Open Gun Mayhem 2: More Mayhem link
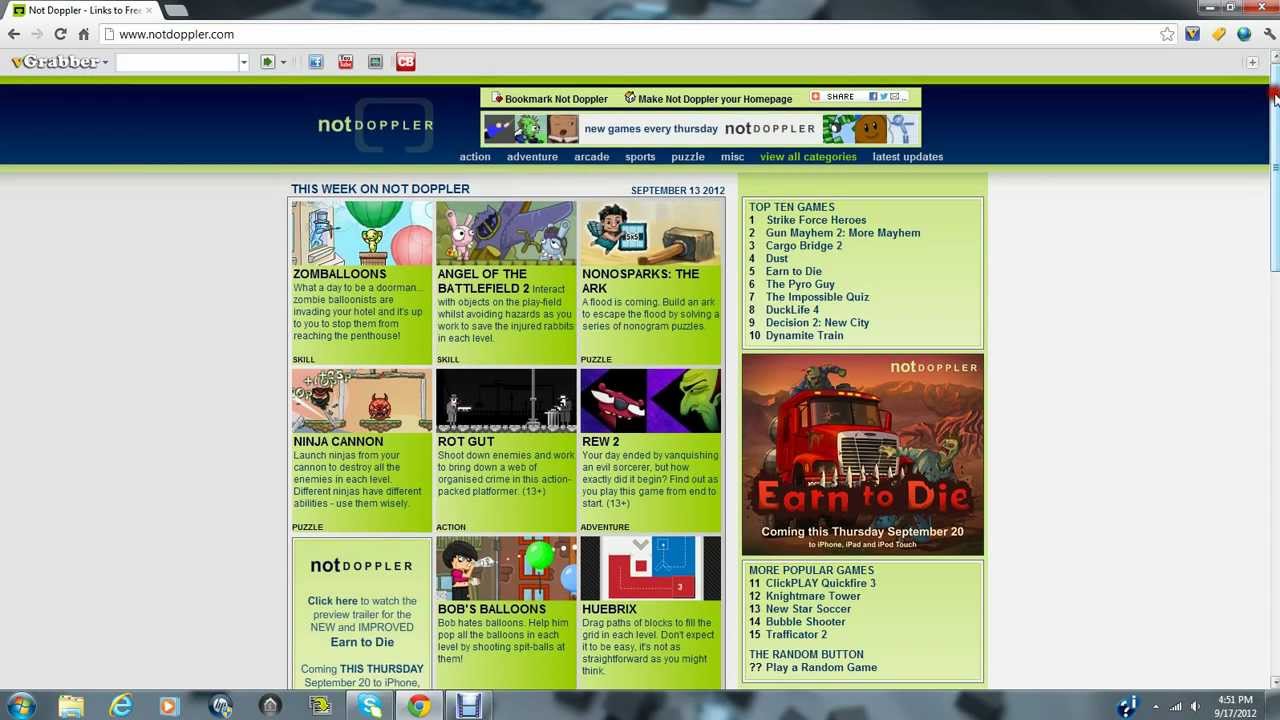The image size is (1280, 720). click(843, 233)
